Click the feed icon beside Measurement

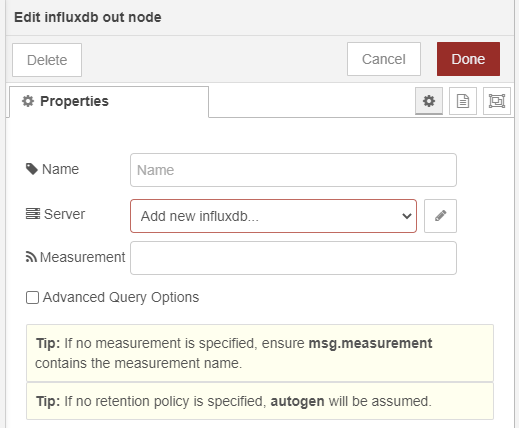pos(31,257)
